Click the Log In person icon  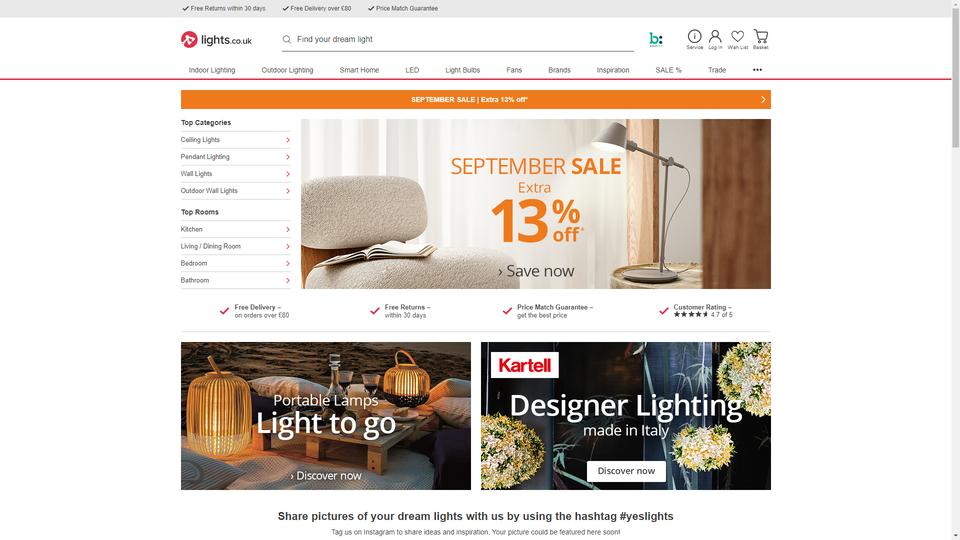pos(715,36)
